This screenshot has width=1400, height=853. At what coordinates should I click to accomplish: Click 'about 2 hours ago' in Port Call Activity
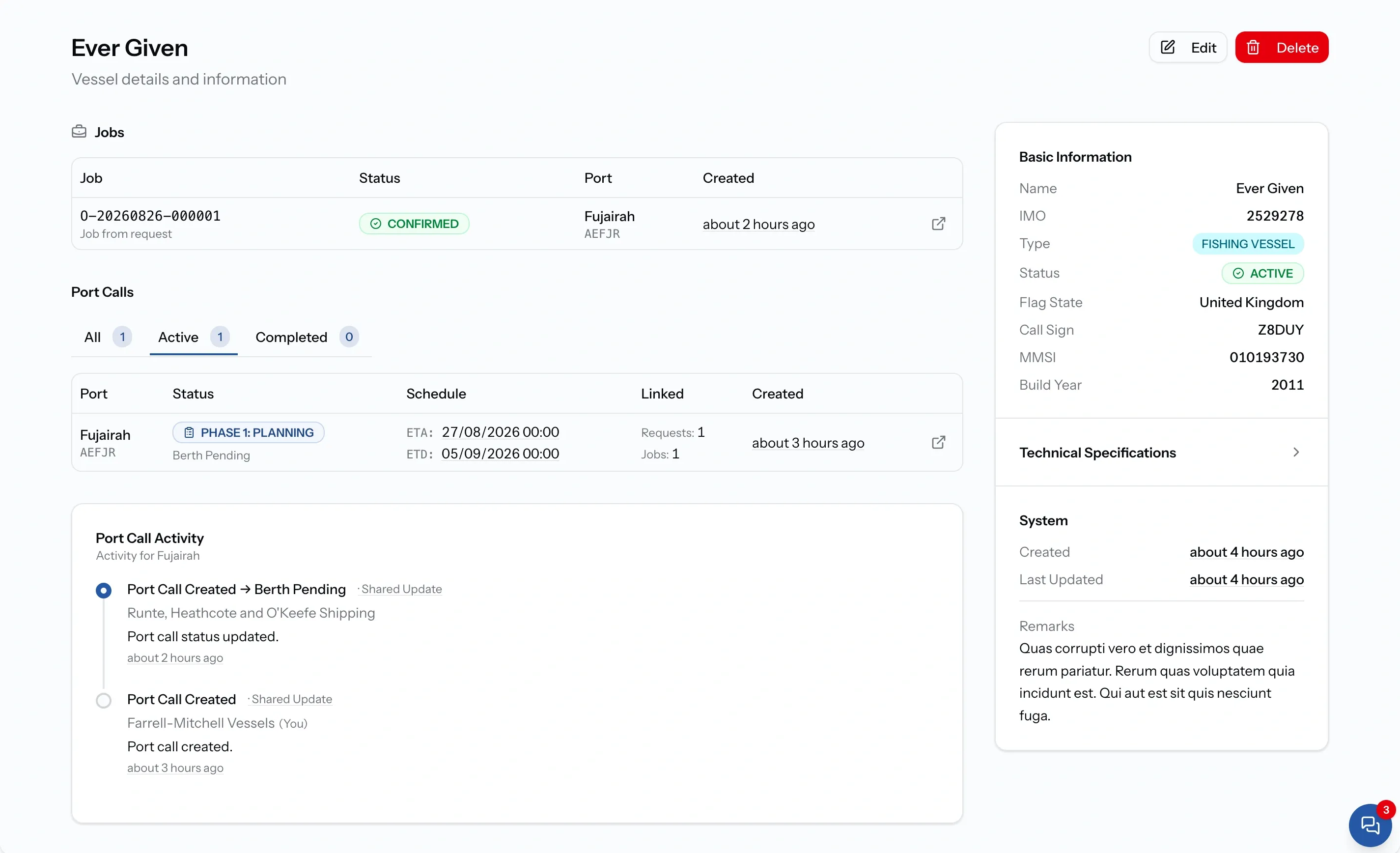pyautogui.click(x=175, y=657)
